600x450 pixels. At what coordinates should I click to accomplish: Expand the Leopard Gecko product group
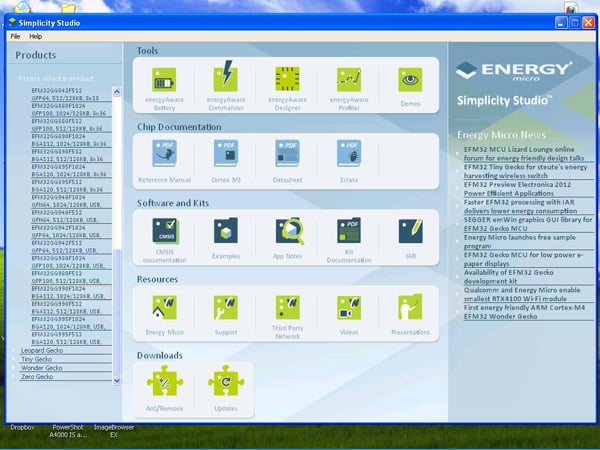(41, 351)
